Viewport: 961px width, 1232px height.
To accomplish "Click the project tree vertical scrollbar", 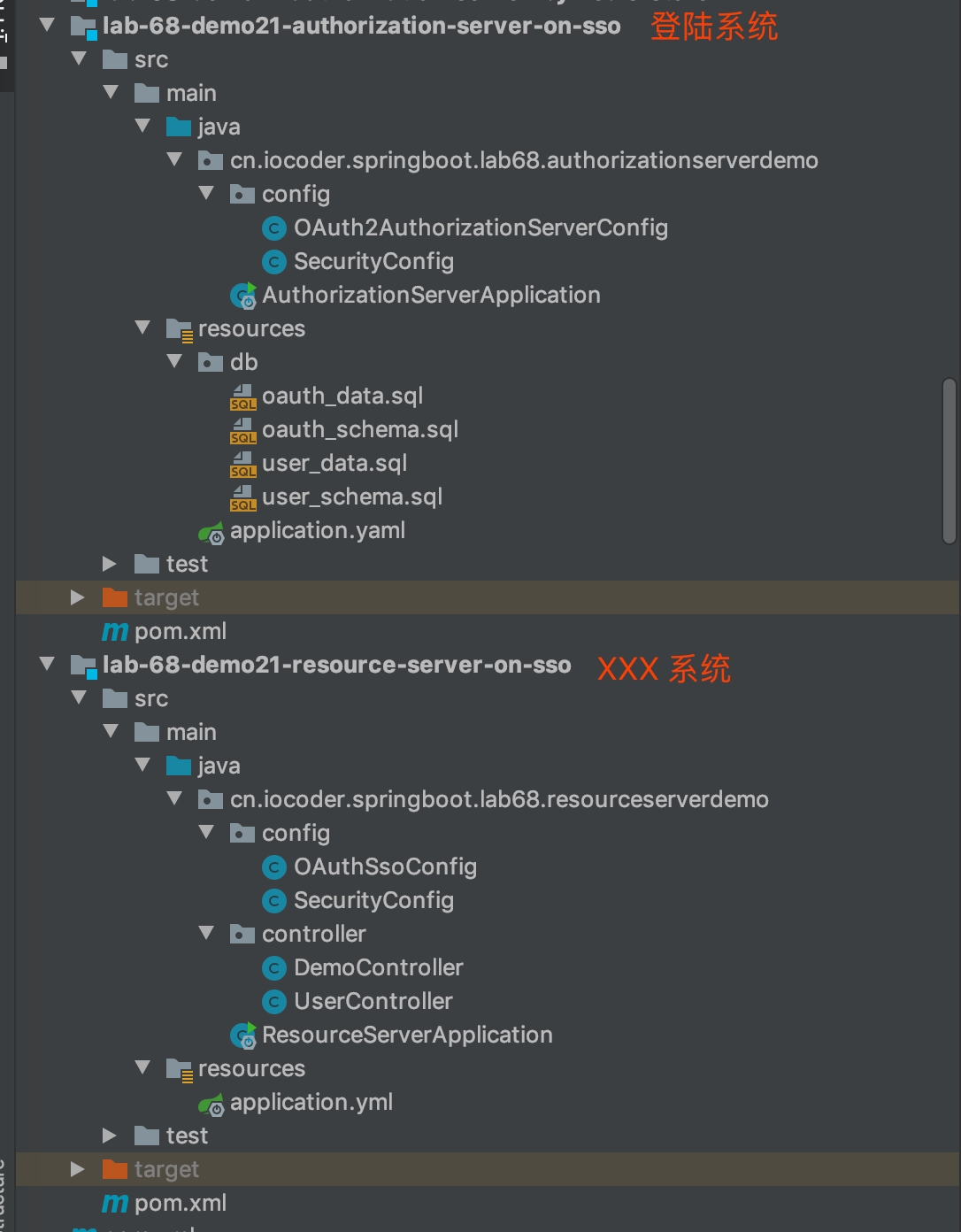I will (x=949, y=460).
